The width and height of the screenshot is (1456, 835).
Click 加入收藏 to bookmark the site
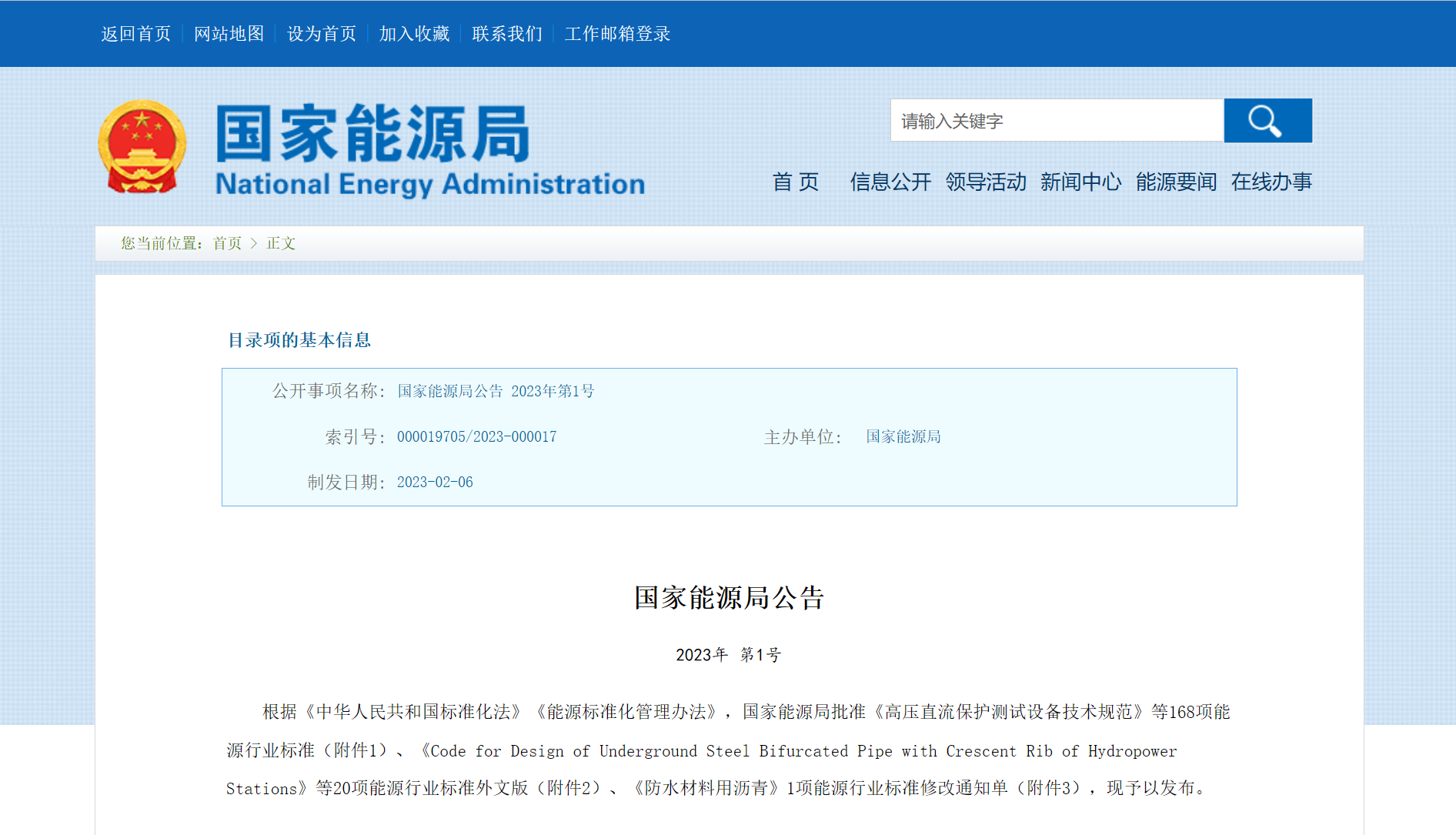(414, 34)
